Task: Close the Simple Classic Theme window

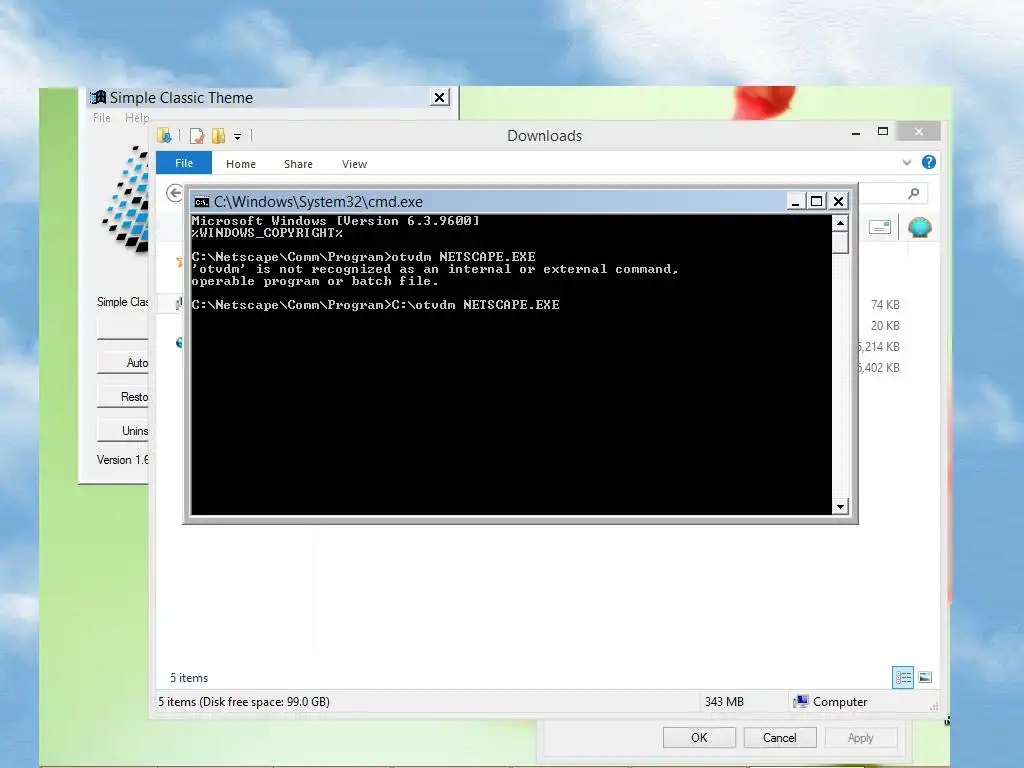Action: 440,97
